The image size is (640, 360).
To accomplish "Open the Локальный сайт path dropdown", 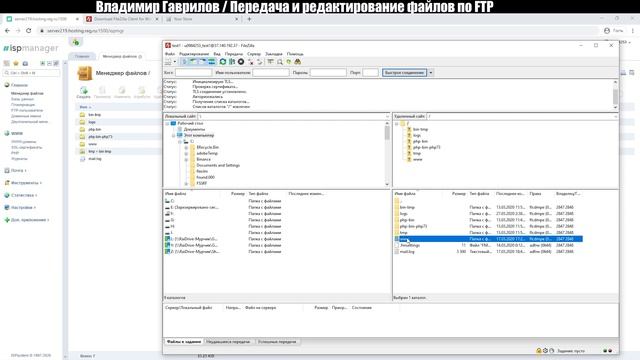I will click(x=387, y=116).
